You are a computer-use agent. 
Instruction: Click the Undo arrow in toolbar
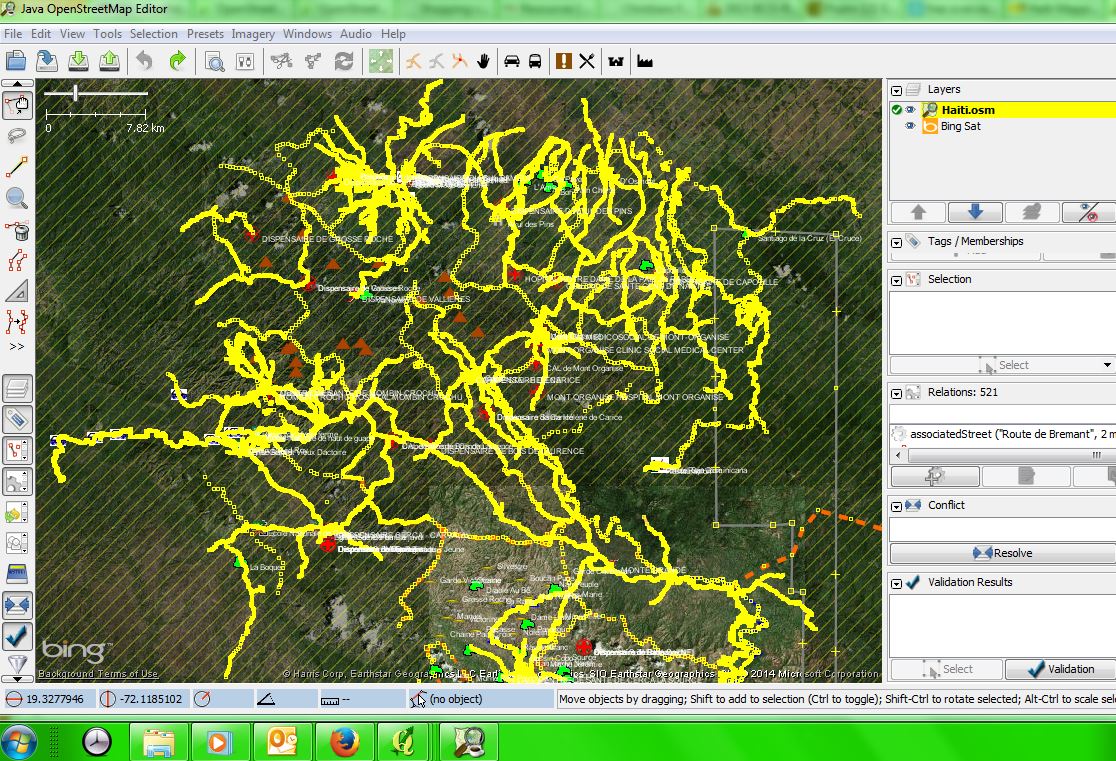tap(145, 61)
